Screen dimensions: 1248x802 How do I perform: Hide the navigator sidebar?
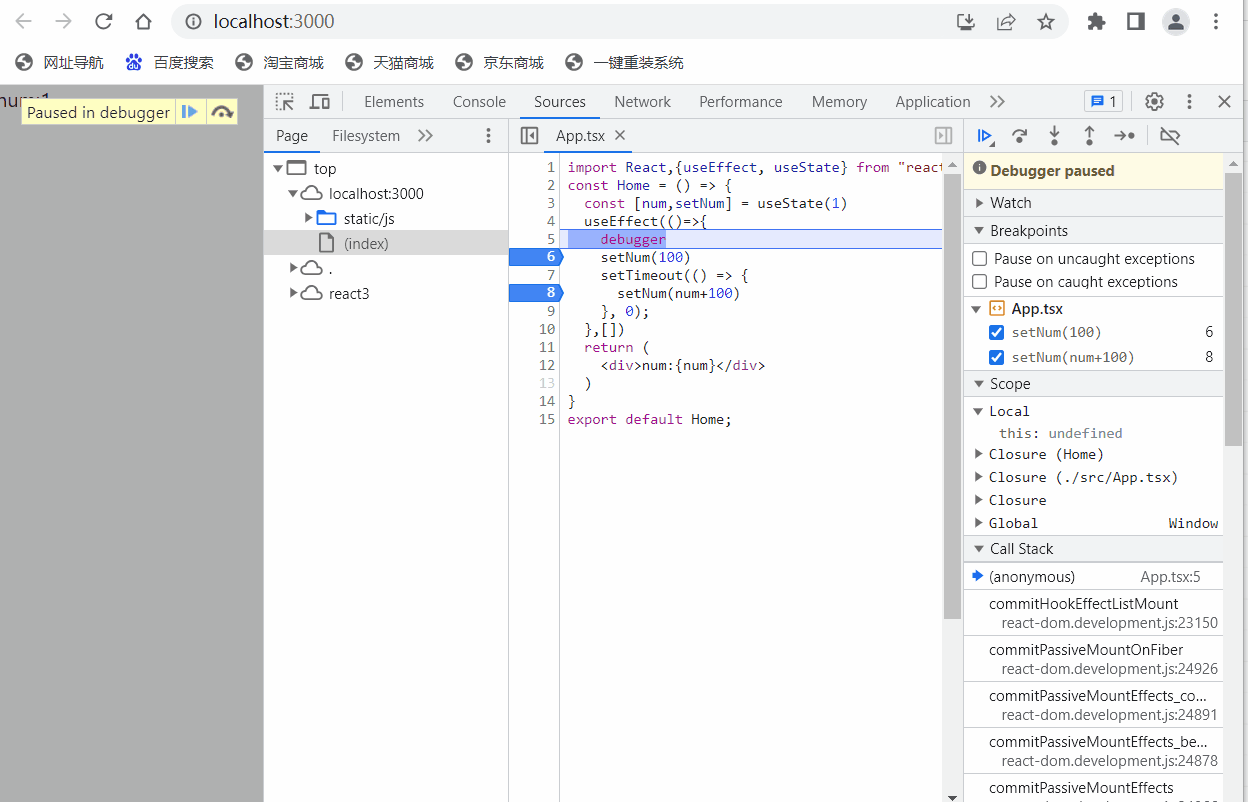coord(530,135)
